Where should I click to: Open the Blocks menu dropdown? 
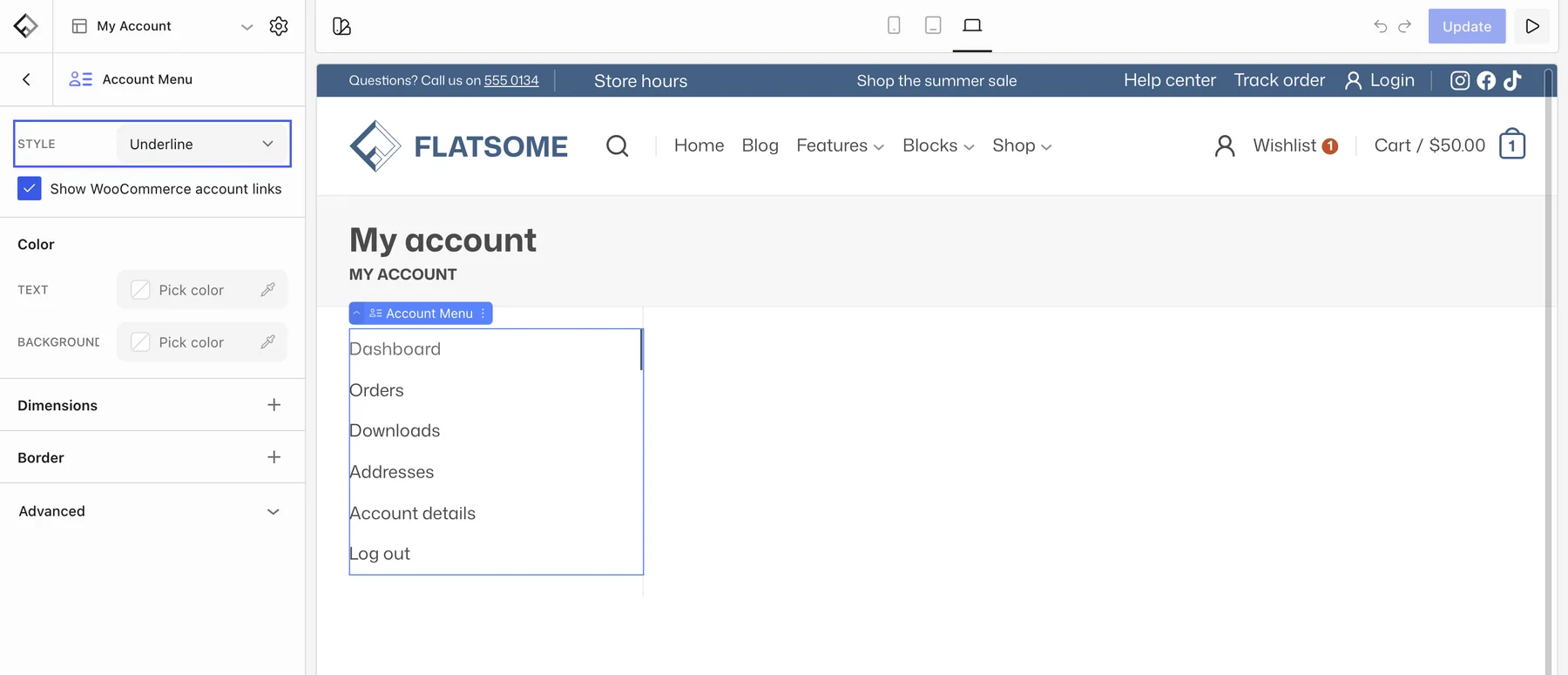click(938, 145)
